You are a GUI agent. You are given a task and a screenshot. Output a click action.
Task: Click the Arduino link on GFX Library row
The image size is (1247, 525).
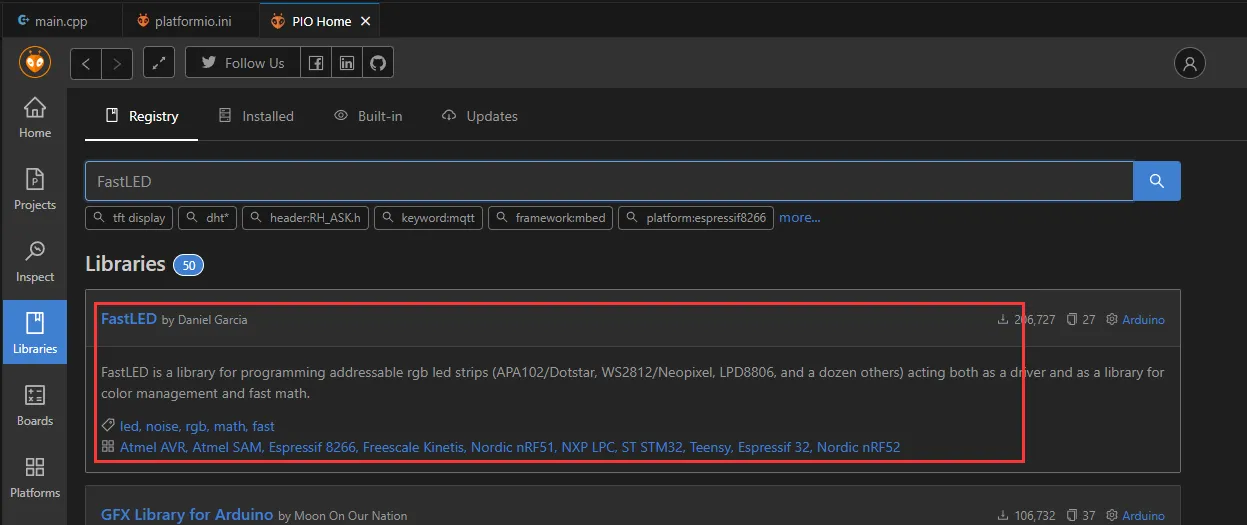1143,516
